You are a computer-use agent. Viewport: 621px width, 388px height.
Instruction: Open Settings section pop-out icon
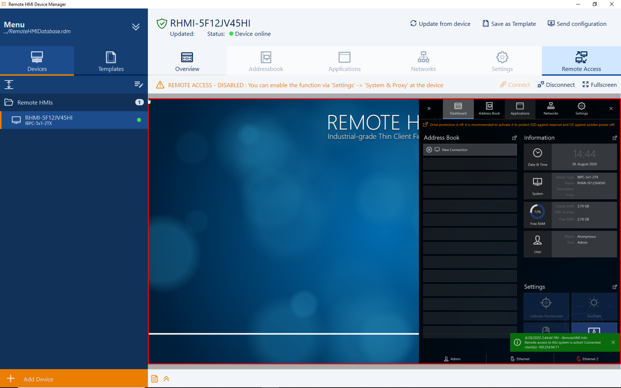click(x=614, y=287)
